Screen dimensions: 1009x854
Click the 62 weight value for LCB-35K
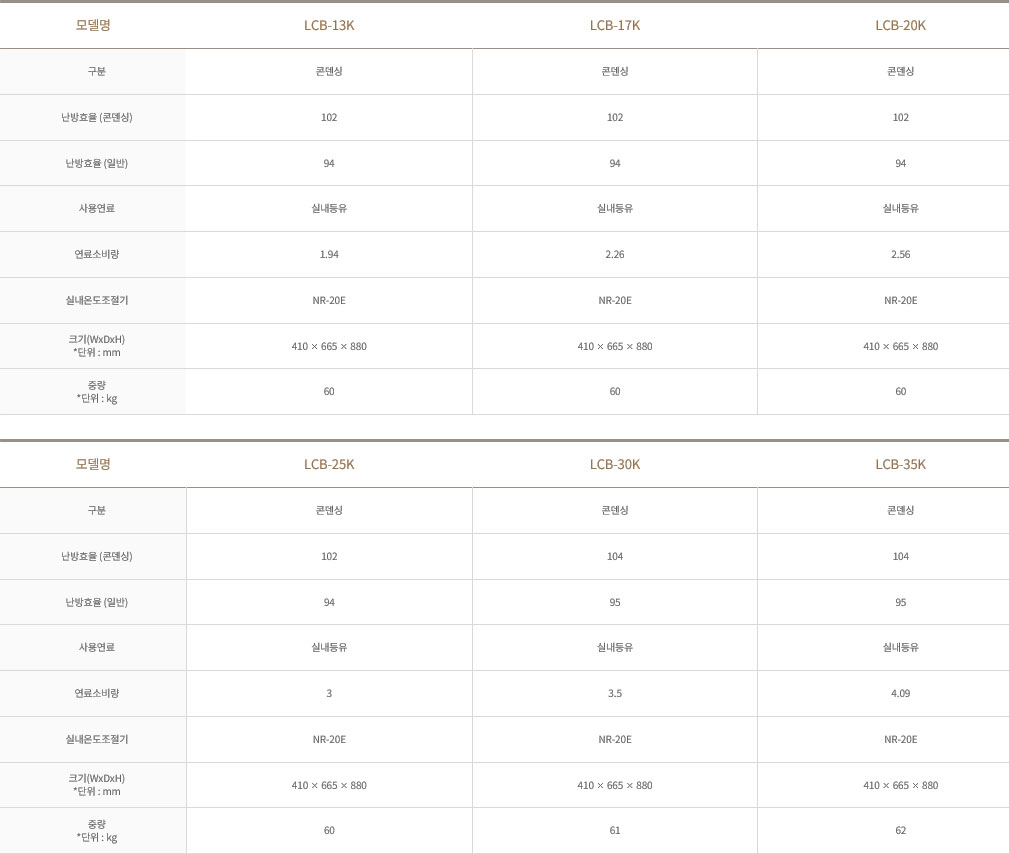(900, 830)
